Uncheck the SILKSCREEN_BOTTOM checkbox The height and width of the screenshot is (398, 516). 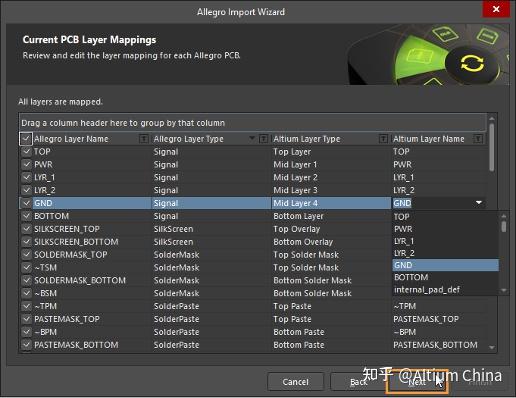26,242
